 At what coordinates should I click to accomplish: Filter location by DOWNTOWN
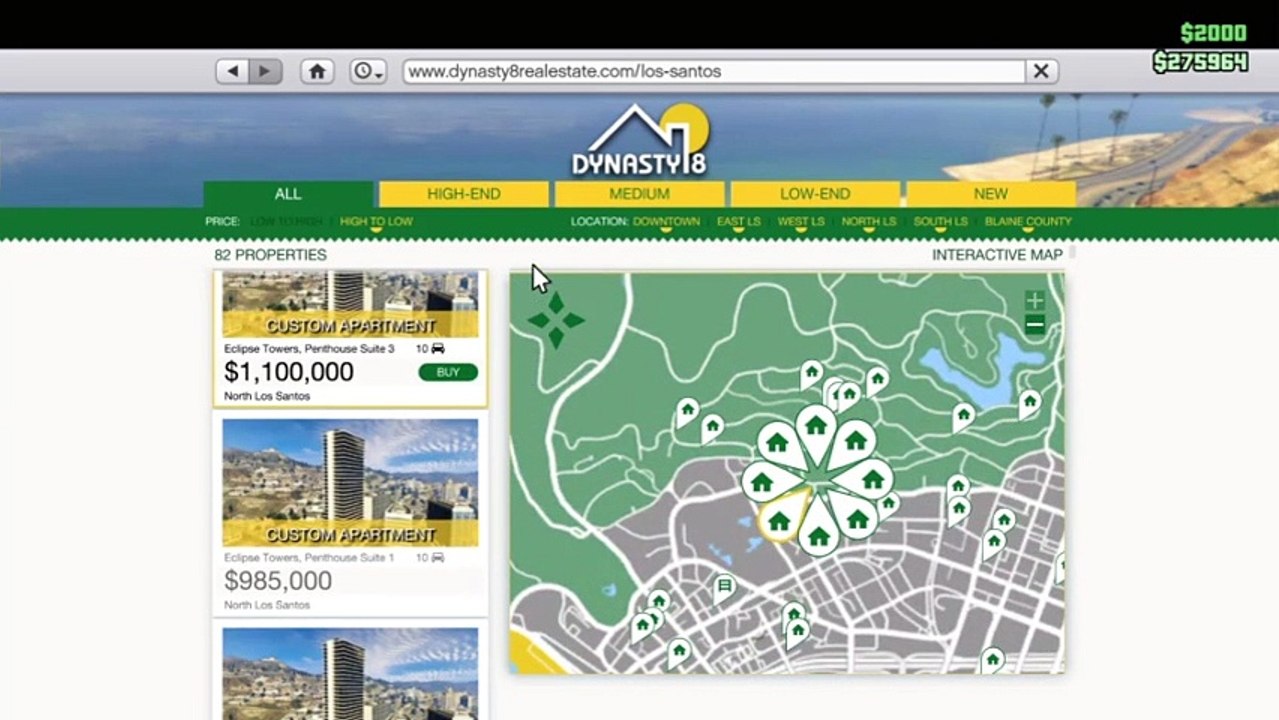click(666, 221)
